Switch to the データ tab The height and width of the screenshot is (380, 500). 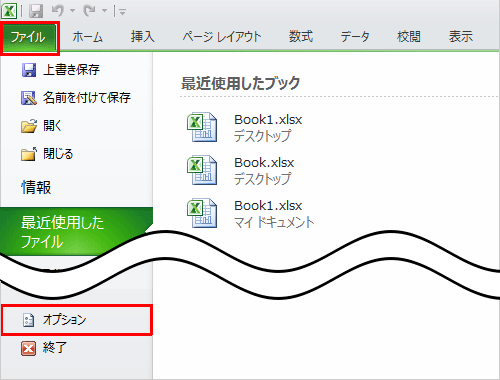(355, 36)
